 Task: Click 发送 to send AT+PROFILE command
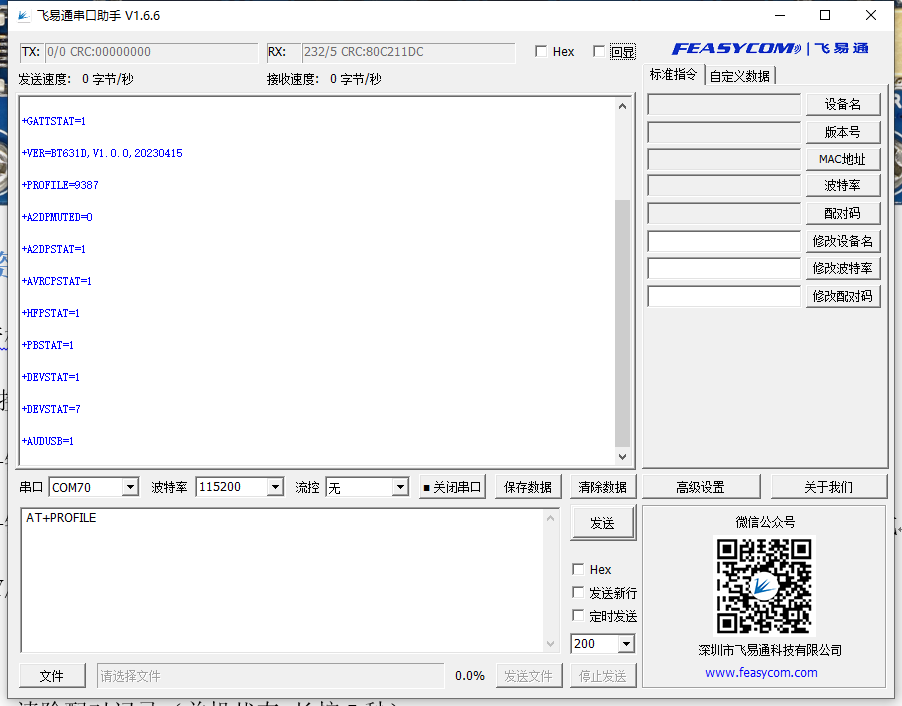tap(602, 522)
